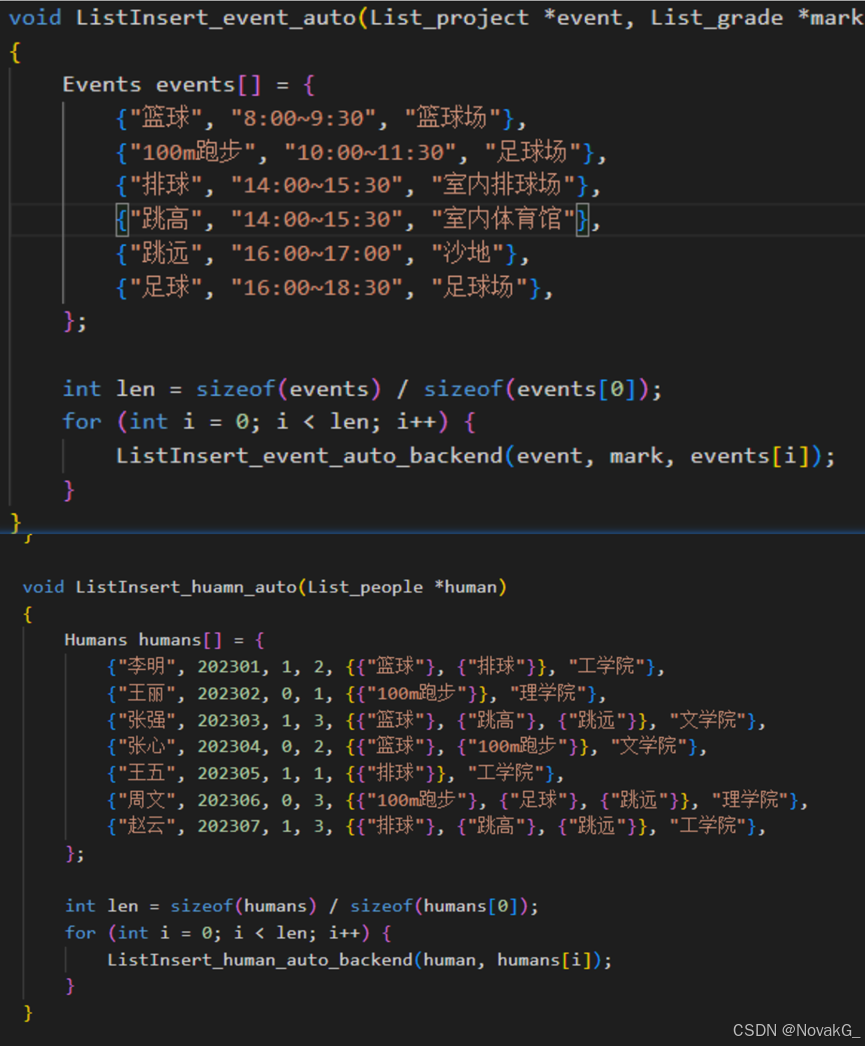Click the "室内体育馆" location string
865x1046 pixels.
click(503, 219)
